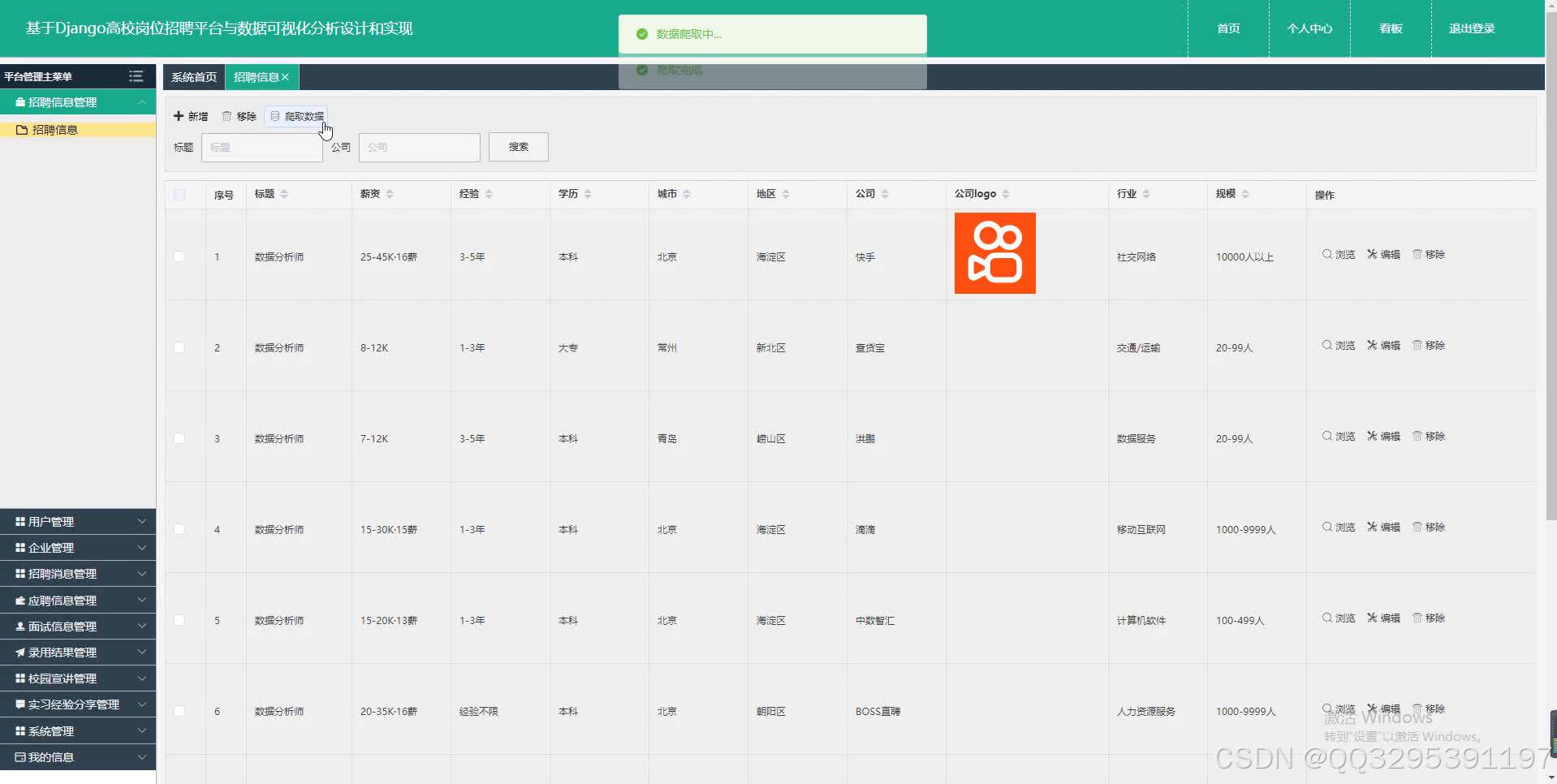Check the box for row 3 (洪鹏)
Screen dimensions: 1557x784
pos(179,438)
